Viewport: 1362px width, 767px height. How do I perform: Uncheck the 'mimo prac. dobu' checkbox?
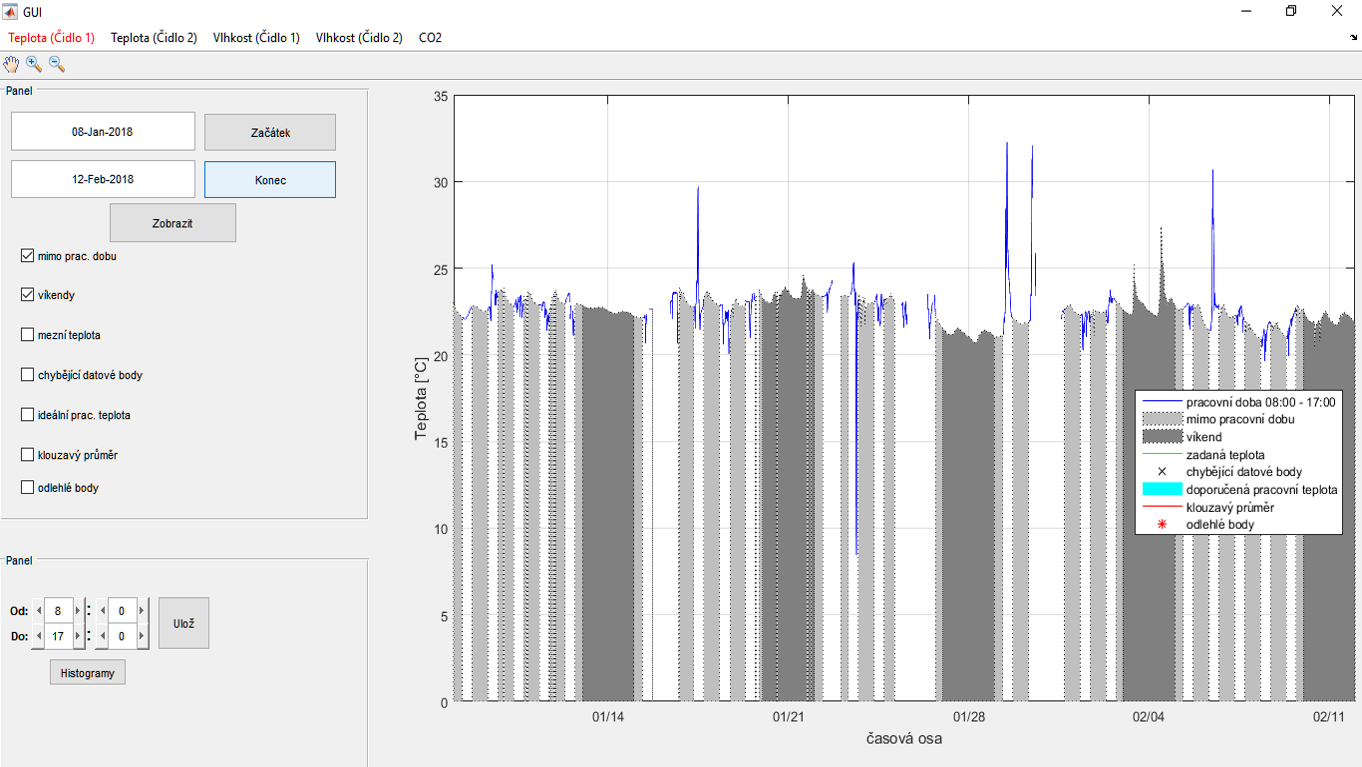click(27, 256)
